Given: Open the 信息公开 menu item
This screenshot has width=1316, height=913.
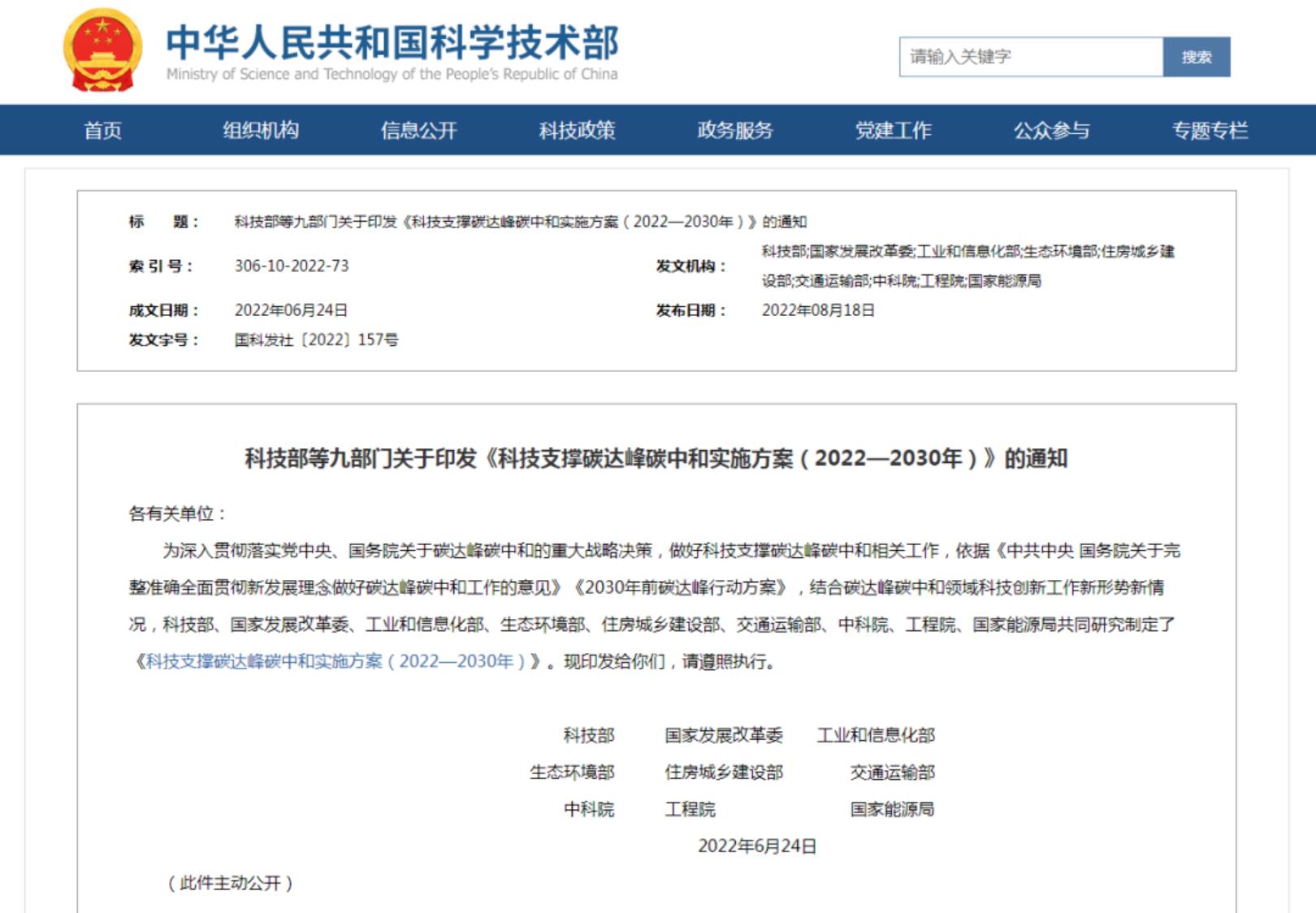Looking at the screenshot, I should point(418,130).
